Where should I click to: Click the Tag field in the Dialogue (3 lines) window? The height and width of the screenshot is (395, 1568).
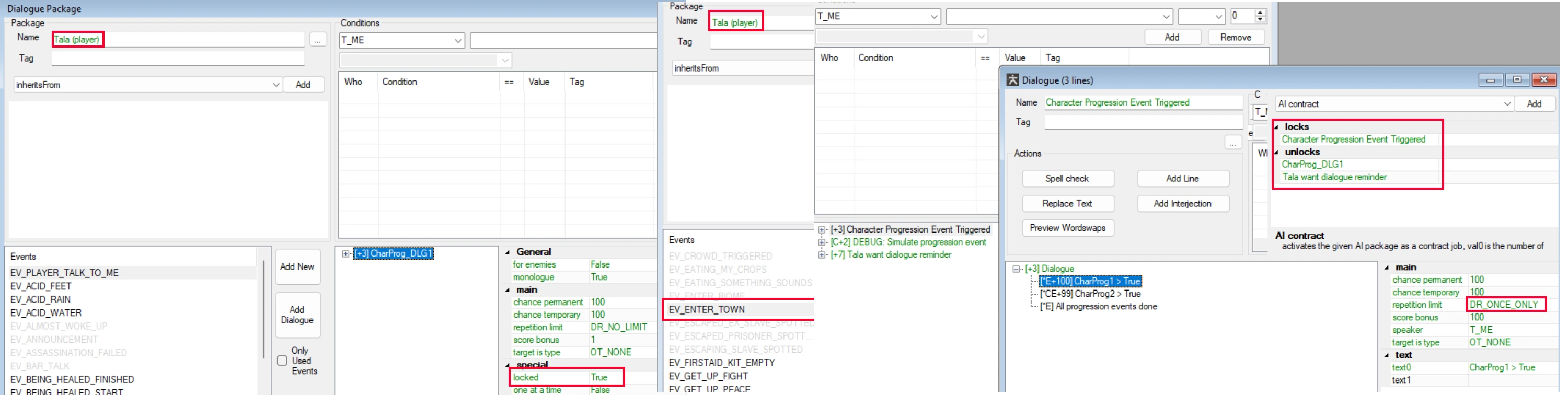[x=1143, y=122]
